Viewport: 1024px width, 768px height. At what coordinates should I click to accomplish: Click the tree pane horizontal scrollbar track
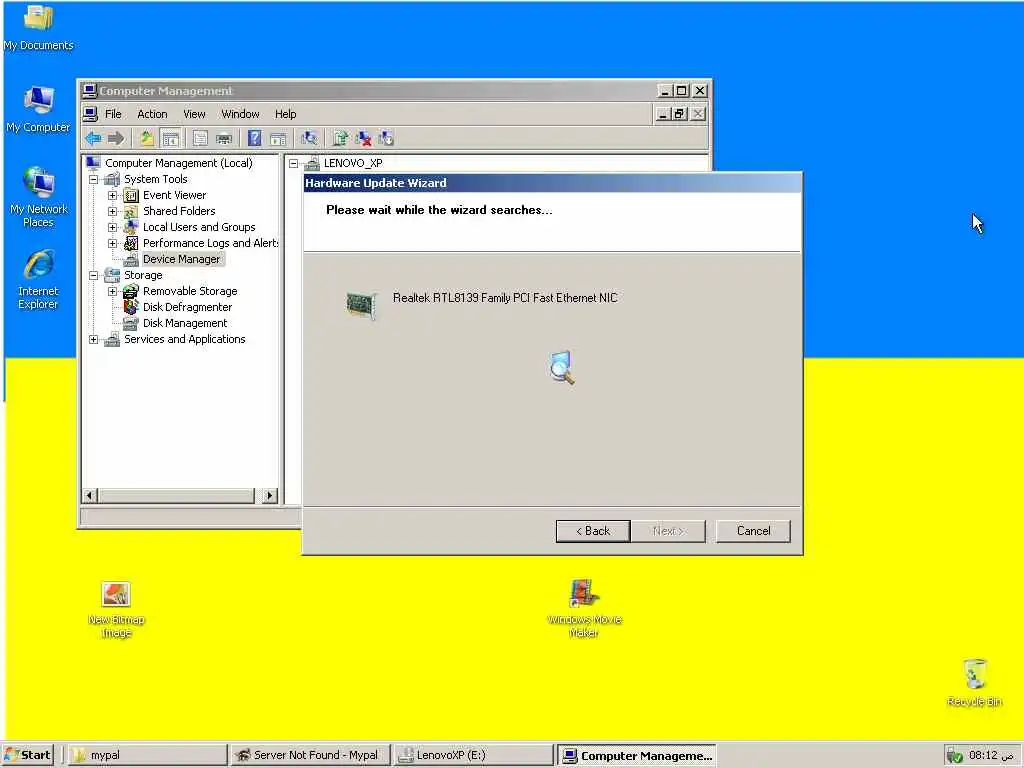tap(176, 496)
